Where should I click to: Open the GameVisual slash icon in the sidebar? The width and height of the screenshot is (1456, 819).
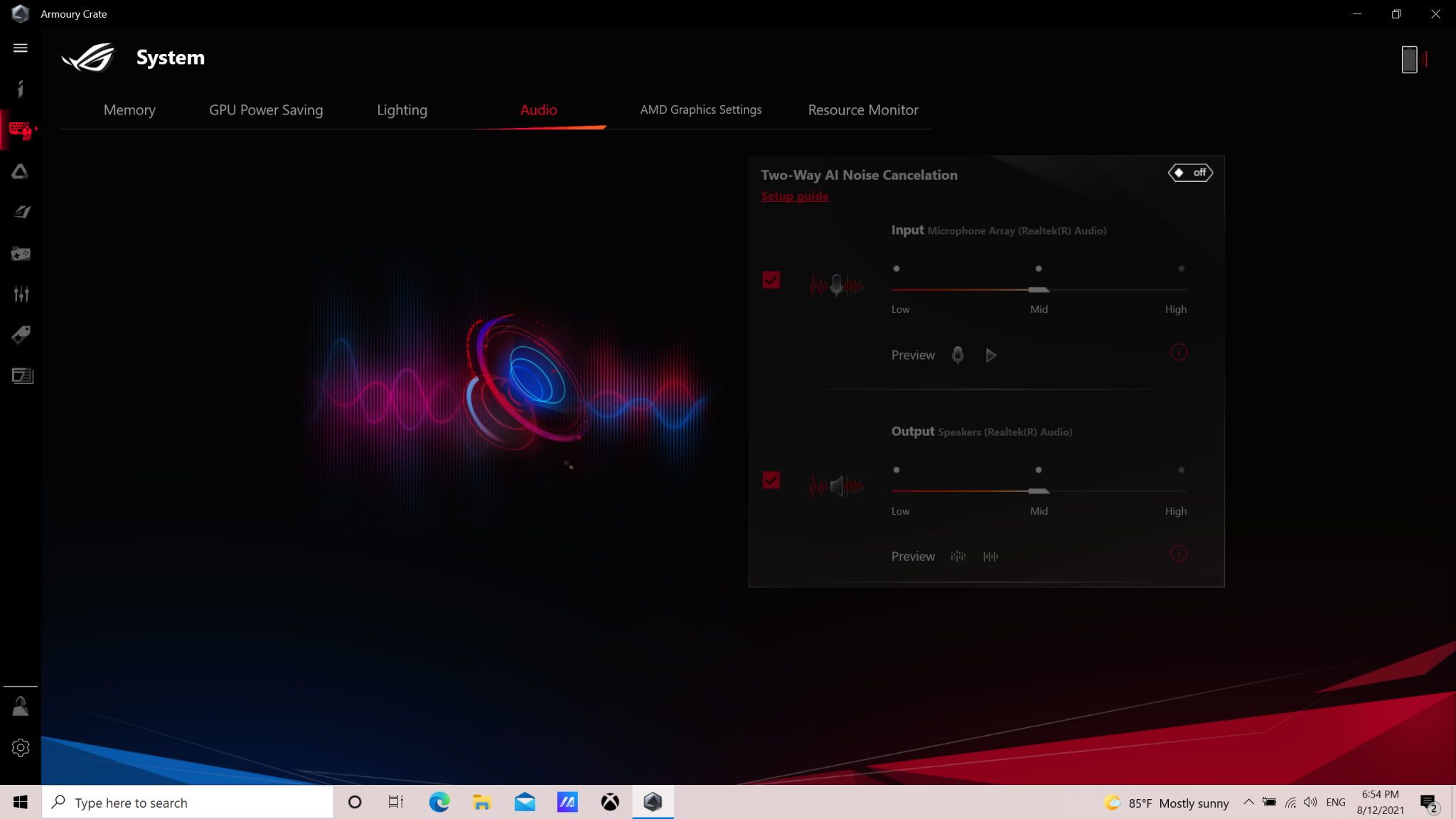coord(21,212)
